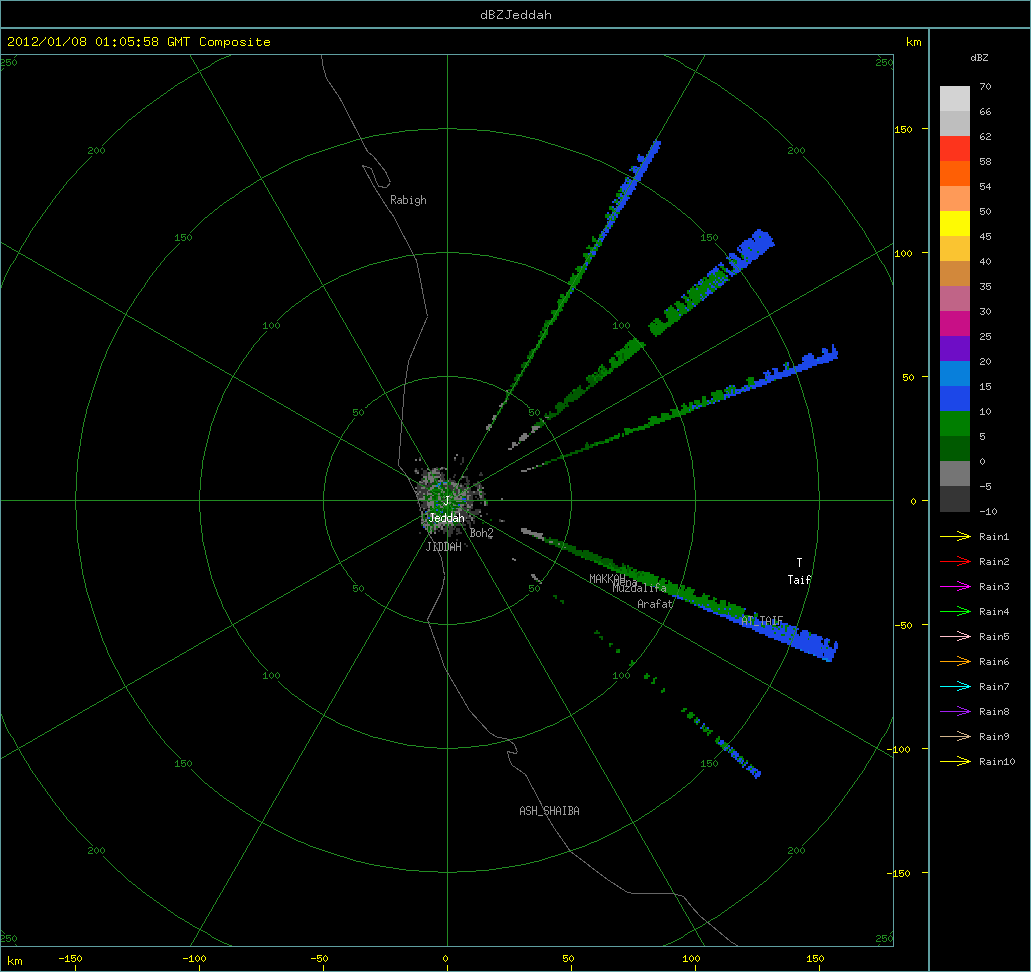Click the -150 tick label on the bottom axis

[70, 958]
